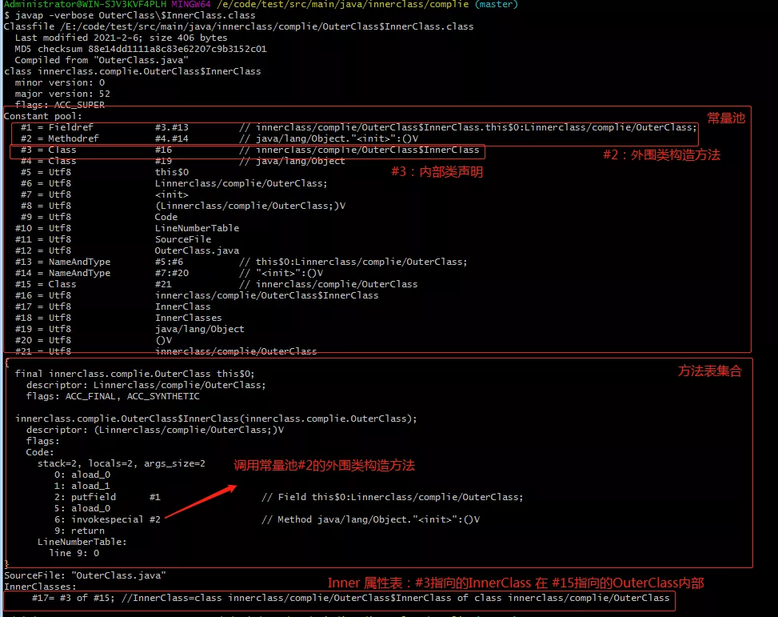Click the "Classfile /E:/code/test" path line
Image resolution: width=778 pixels, height=617 pixels.
click(x=239, y=27)
